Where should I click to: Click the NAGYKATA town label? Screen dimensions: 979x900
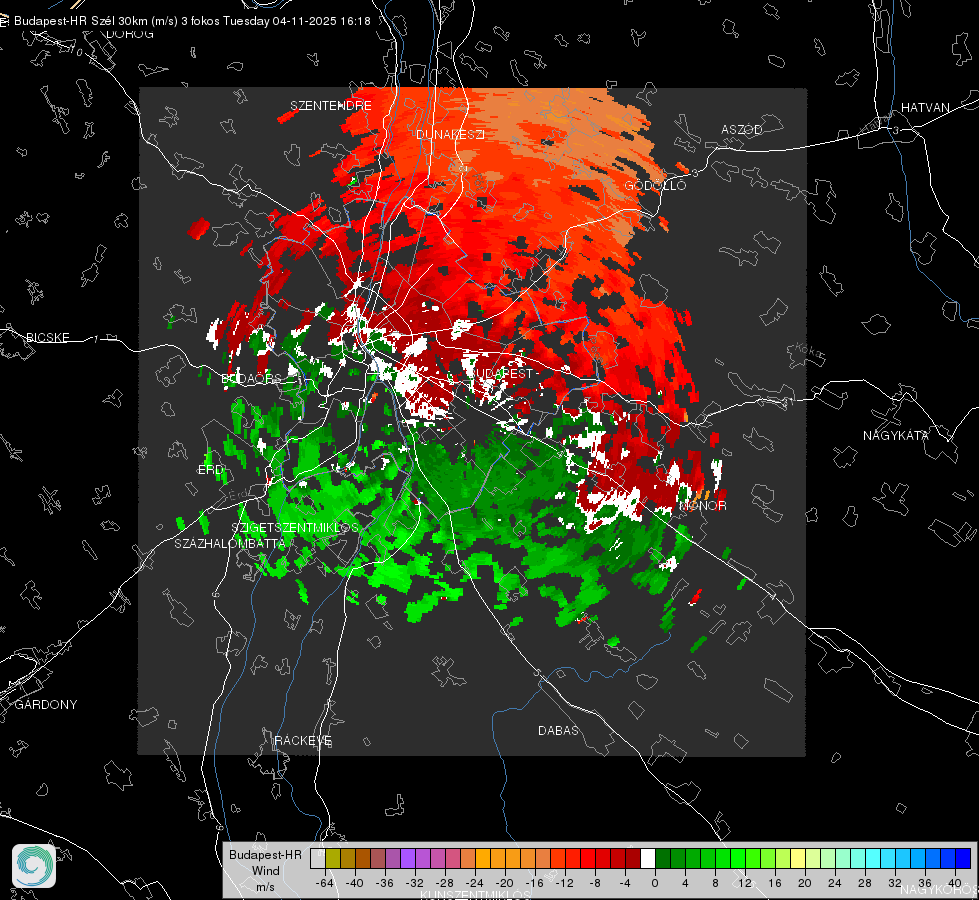[895, 435]
